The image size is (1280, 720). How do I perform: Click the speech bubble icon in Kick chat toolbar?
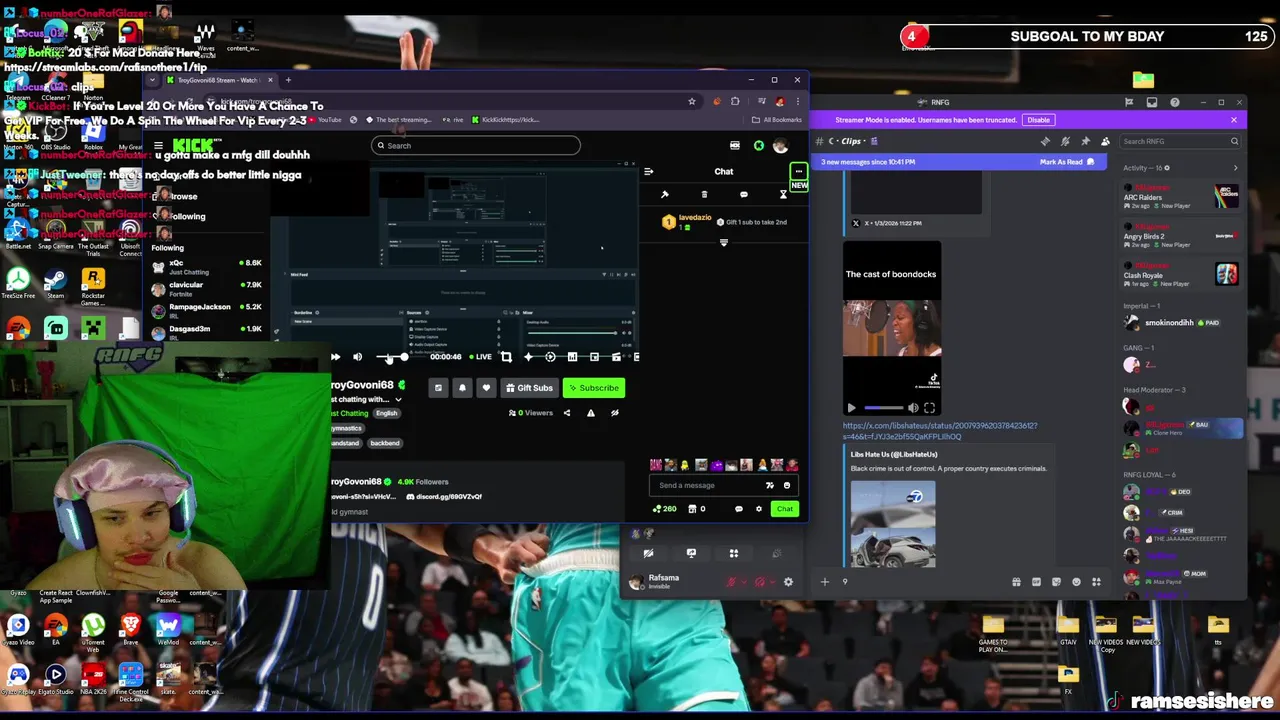[x=743, y=194]
